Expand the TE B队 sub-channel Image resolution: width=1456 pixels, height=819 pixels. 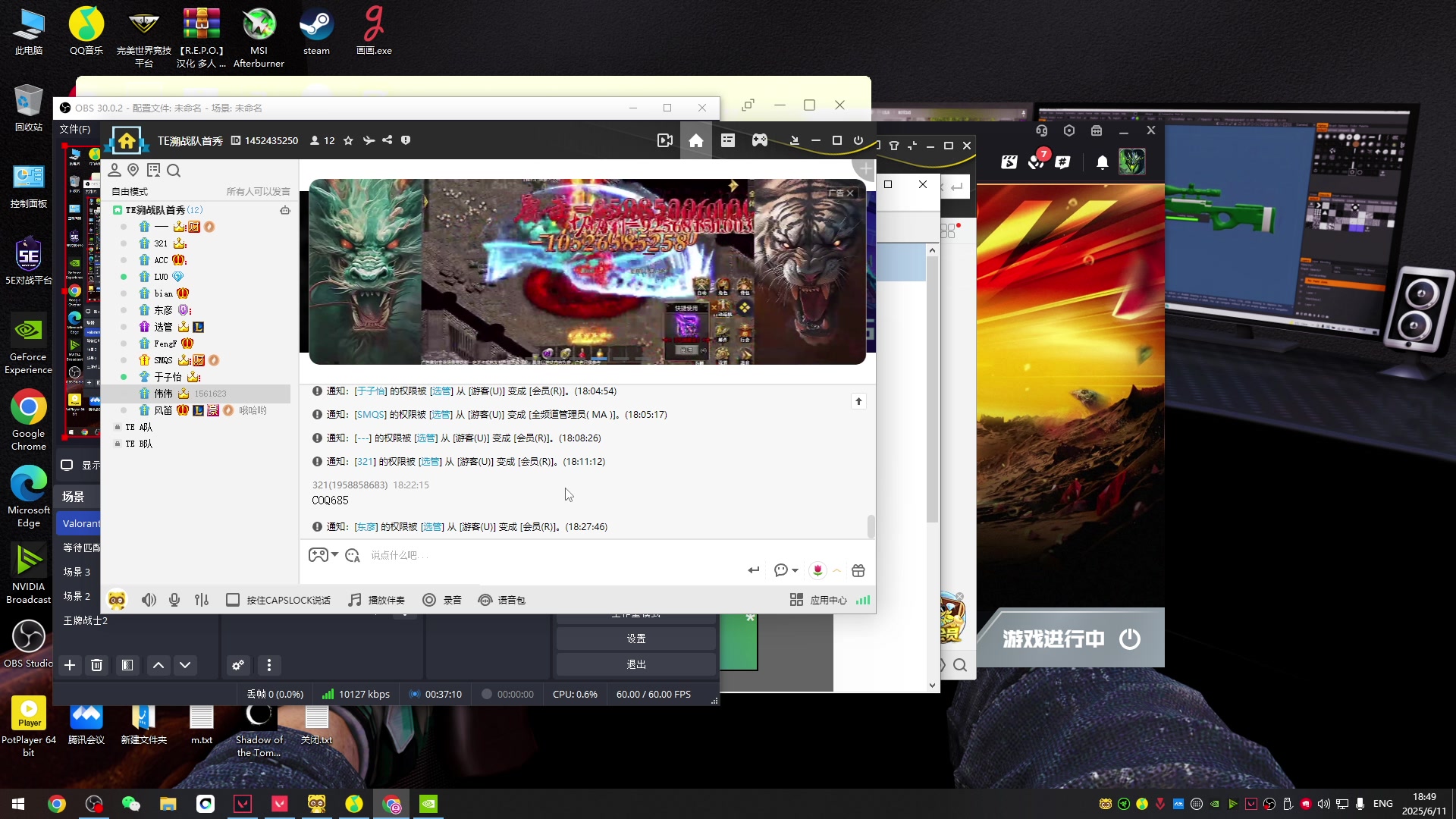(118, 444)
